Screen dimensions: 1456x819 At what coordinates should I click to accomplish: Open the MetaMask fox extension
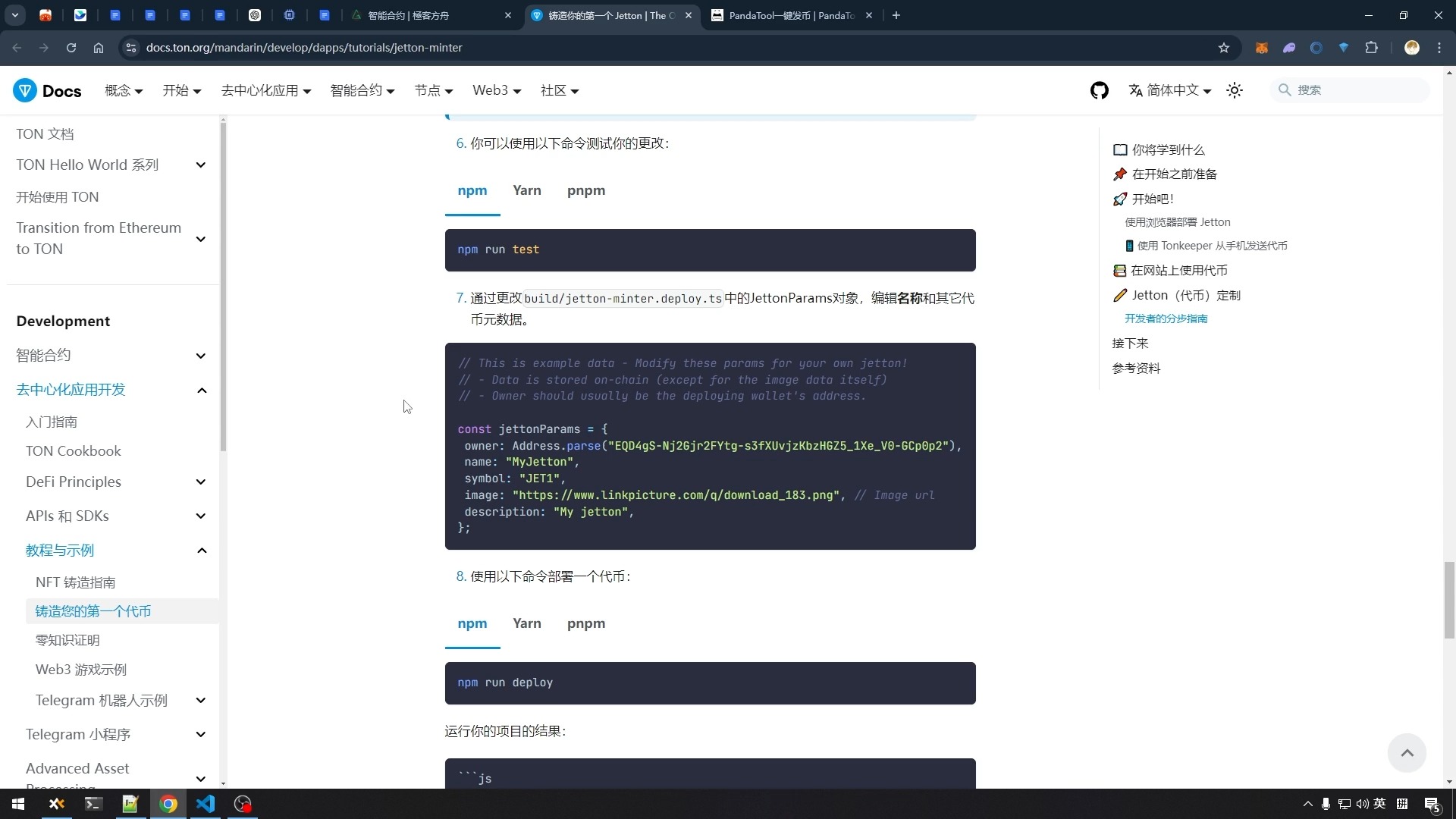click(x=1262, y=48)
